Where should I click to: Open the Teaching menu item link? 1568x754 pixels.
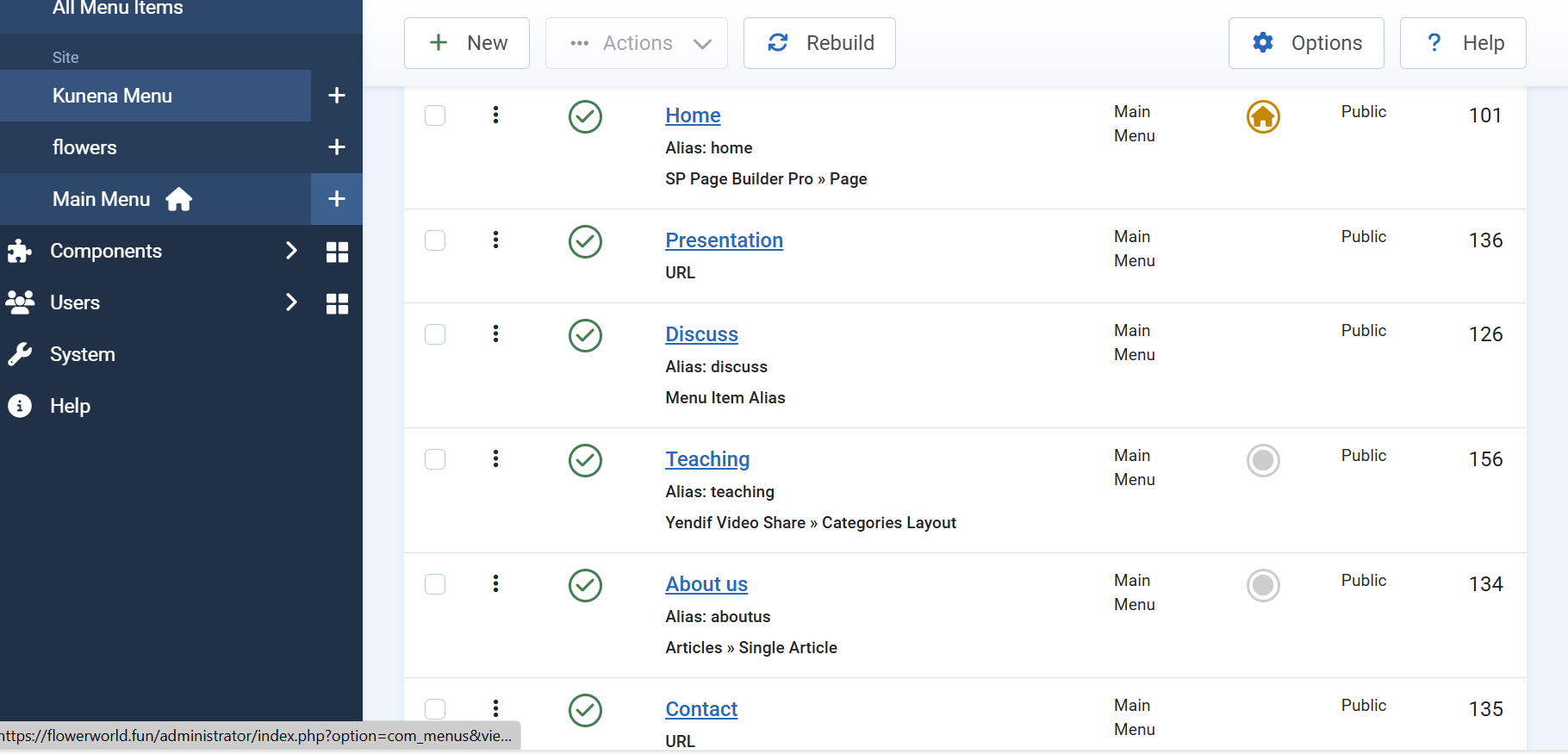(707, 459)
